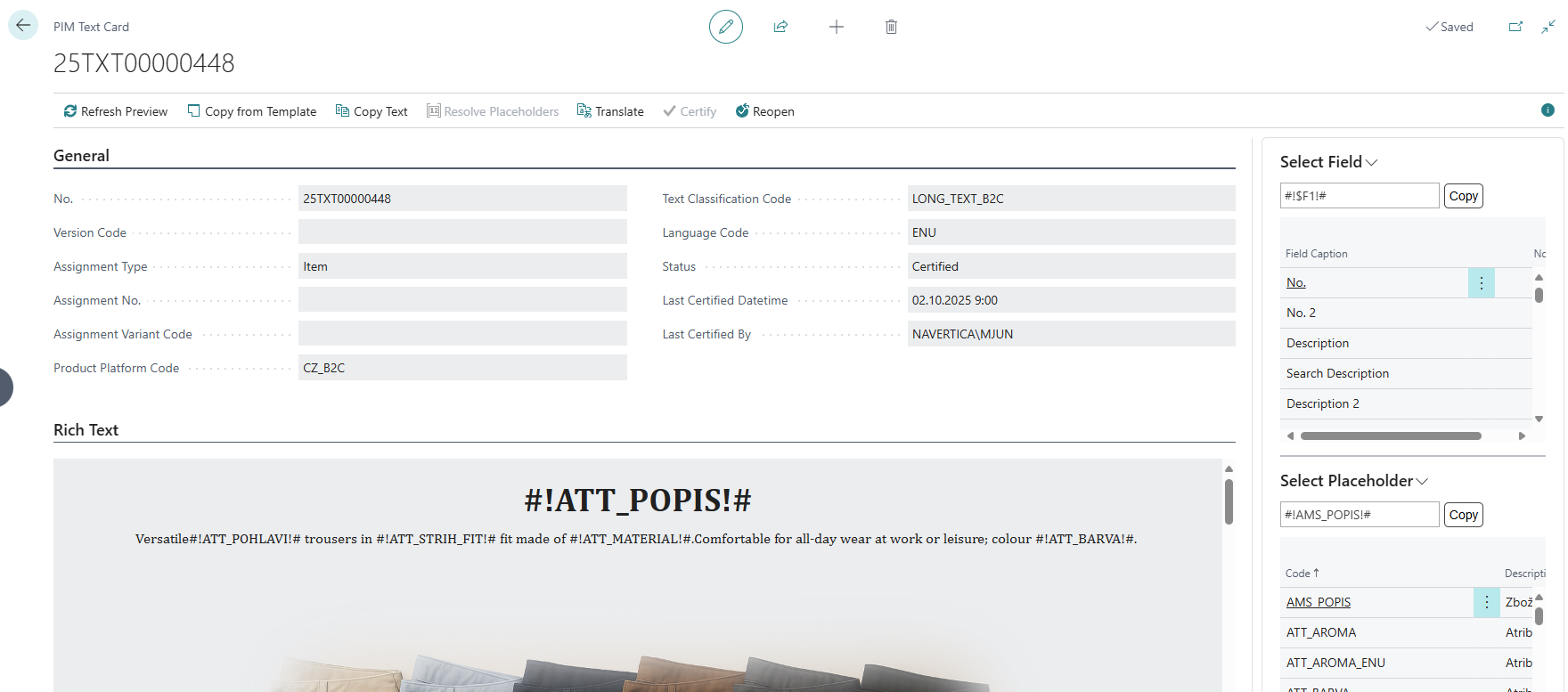Run the Translate action

coord(610,111)
